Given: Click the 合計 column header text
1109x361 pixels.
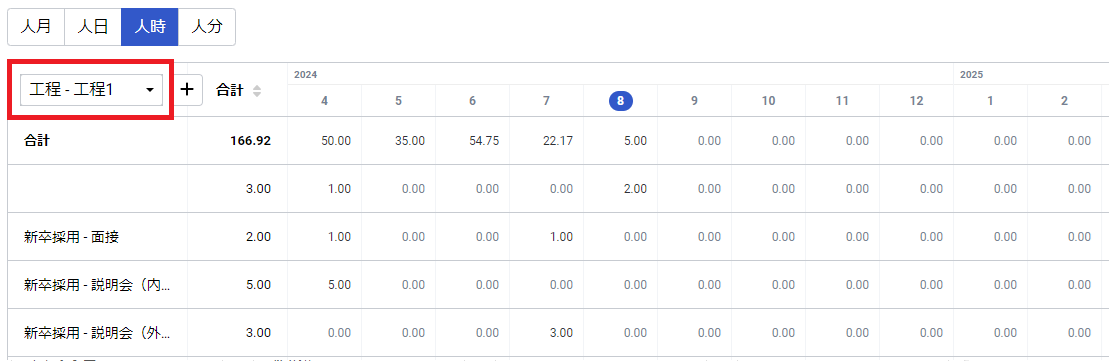Looking at the screenshot, I should [230, 90].
